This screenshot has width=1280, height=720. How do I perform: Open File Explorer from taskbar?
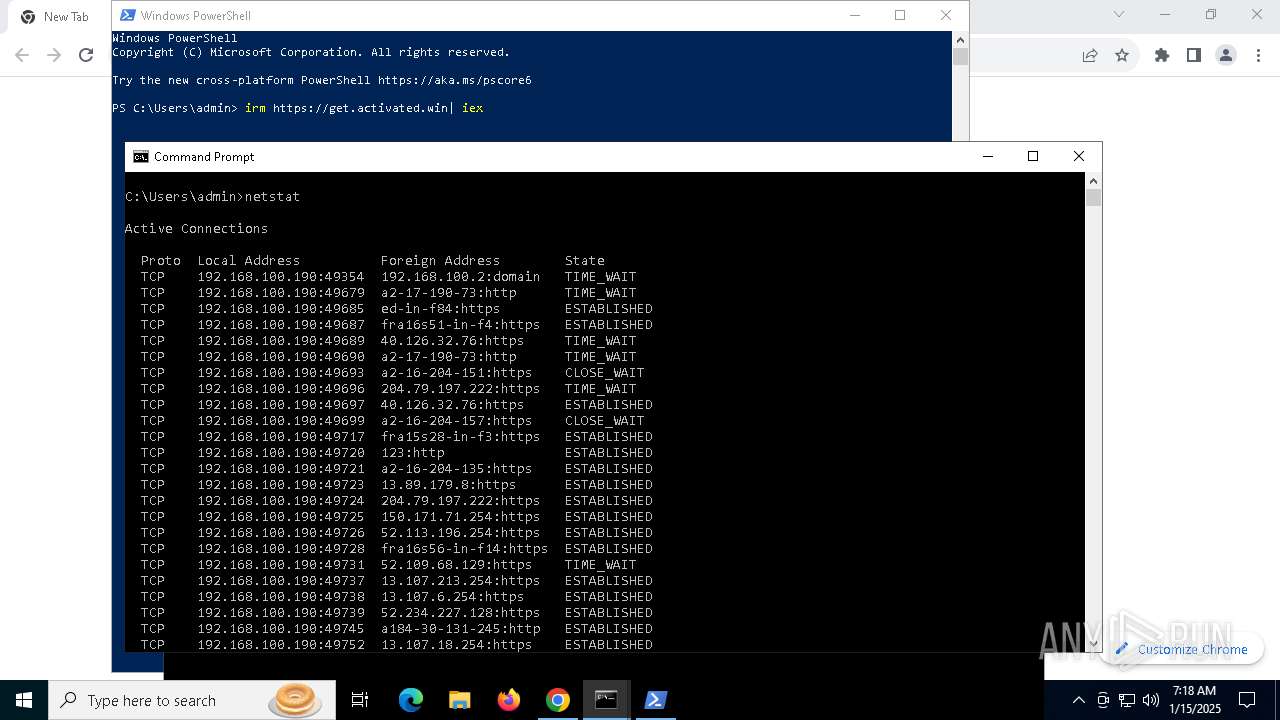point(459,700)
